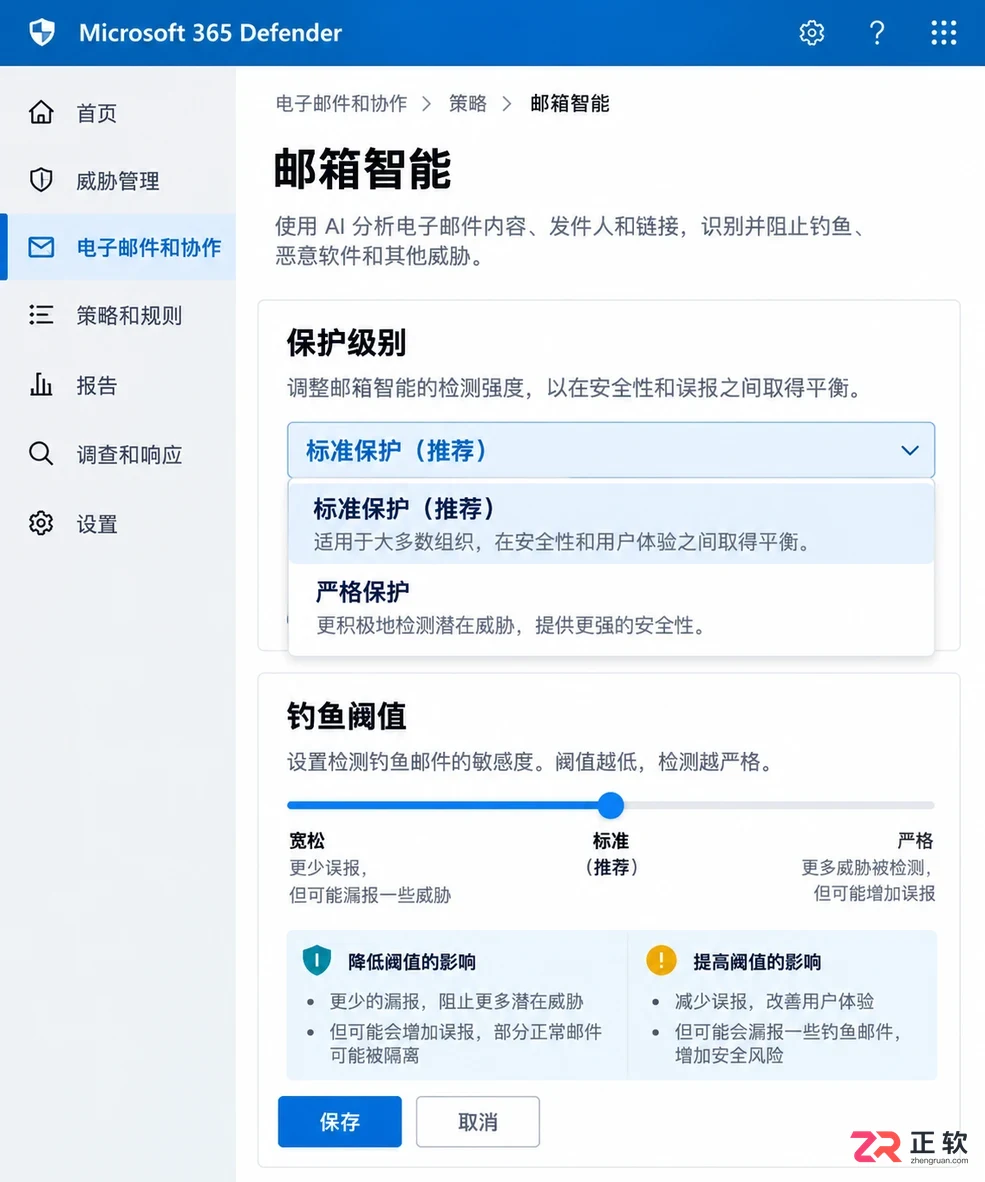Click the 取消 button
Image resolution: width=985 pixels, height=1182 pixels.
(x=478, y=1122)
